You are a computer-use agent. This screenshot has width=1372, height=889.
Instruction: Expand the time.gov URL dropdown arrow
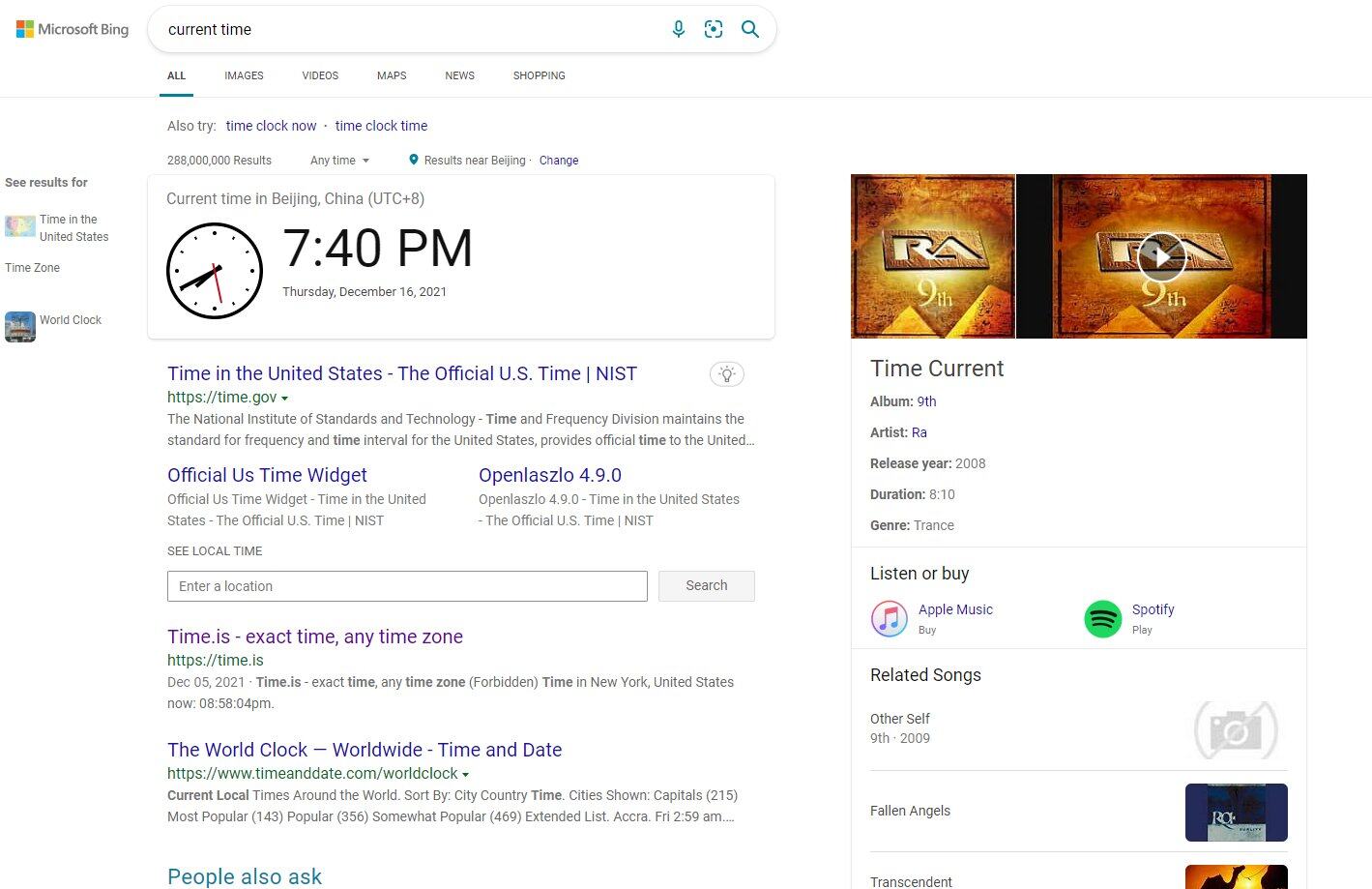point(284,399)
